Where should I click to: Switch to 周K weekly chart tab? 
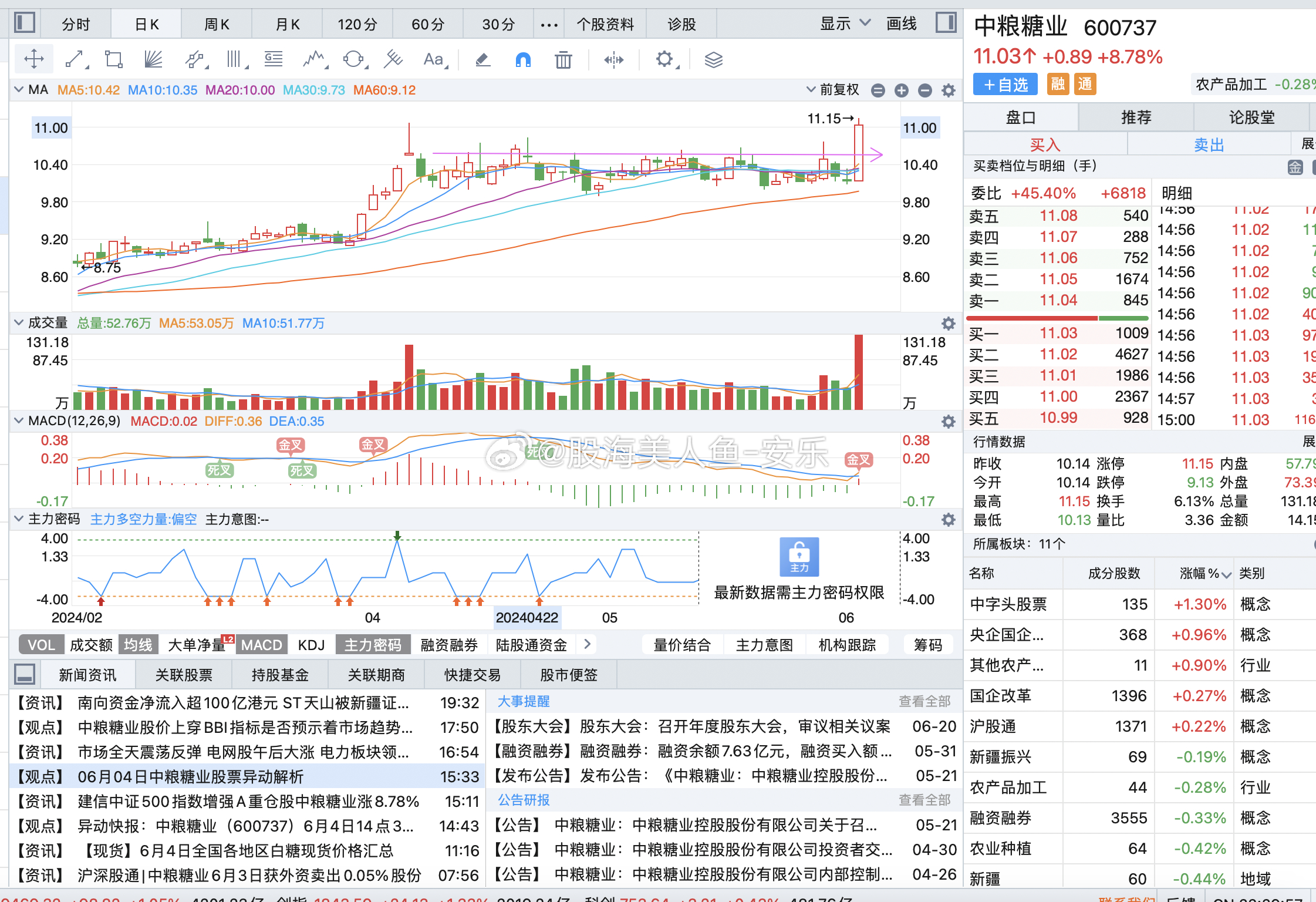[217, 25]
